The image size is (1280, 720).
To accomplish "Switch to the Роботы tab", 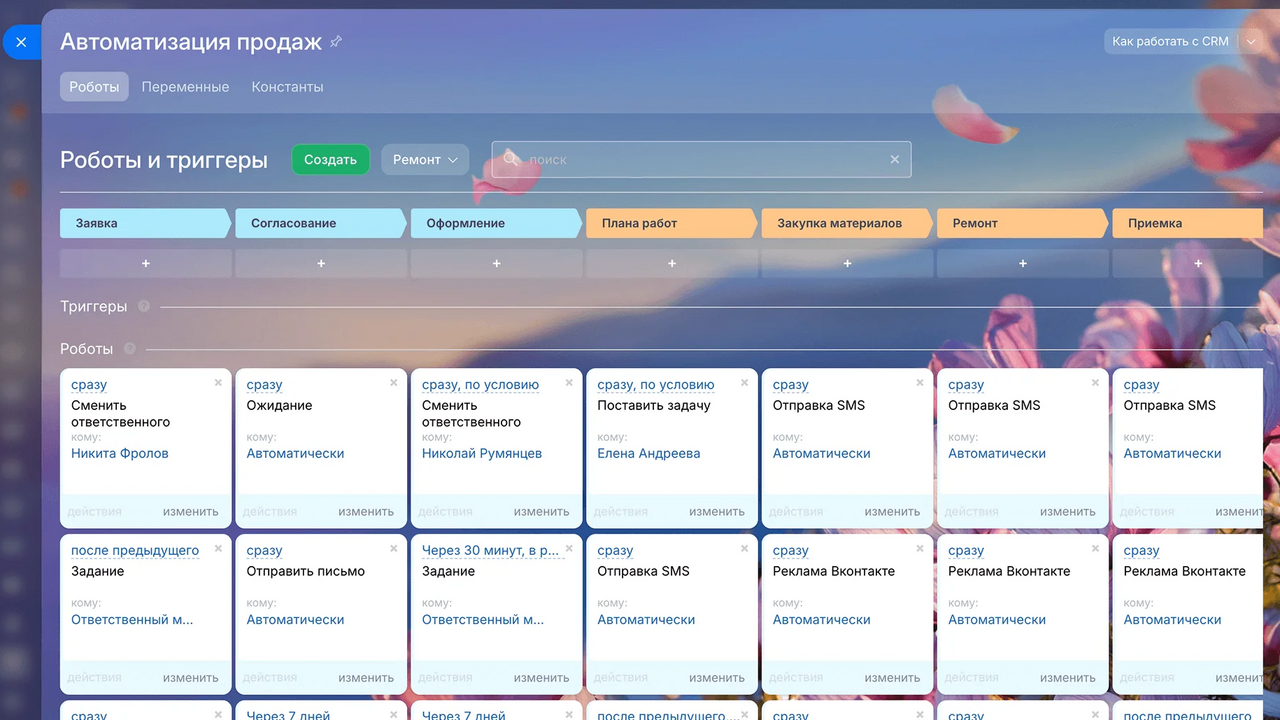I will [x=95, y=87].
